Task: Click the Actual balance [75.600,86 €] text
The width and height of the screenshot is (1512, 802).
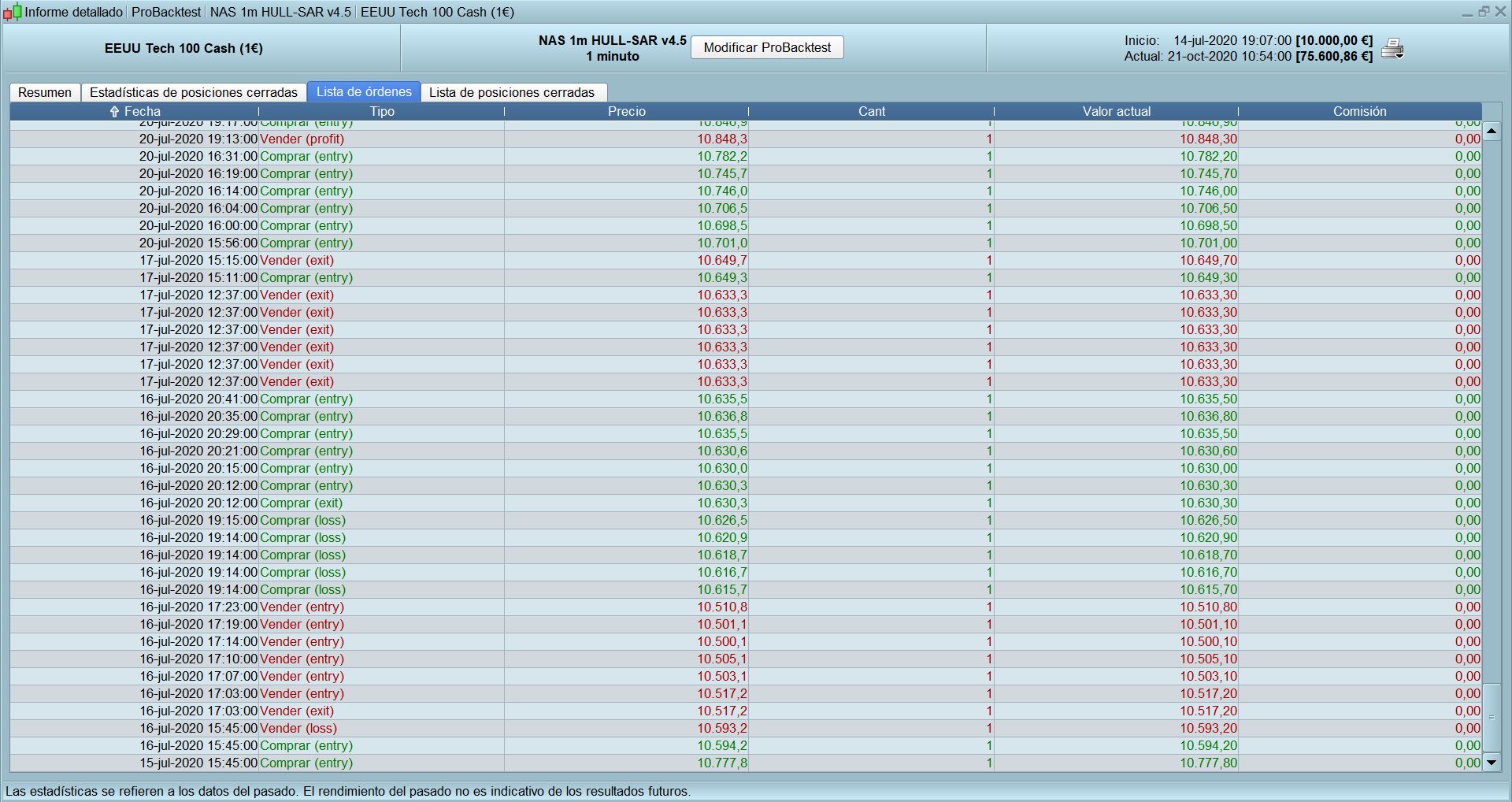Action: pyautogui.click(x=1335, y=56)
